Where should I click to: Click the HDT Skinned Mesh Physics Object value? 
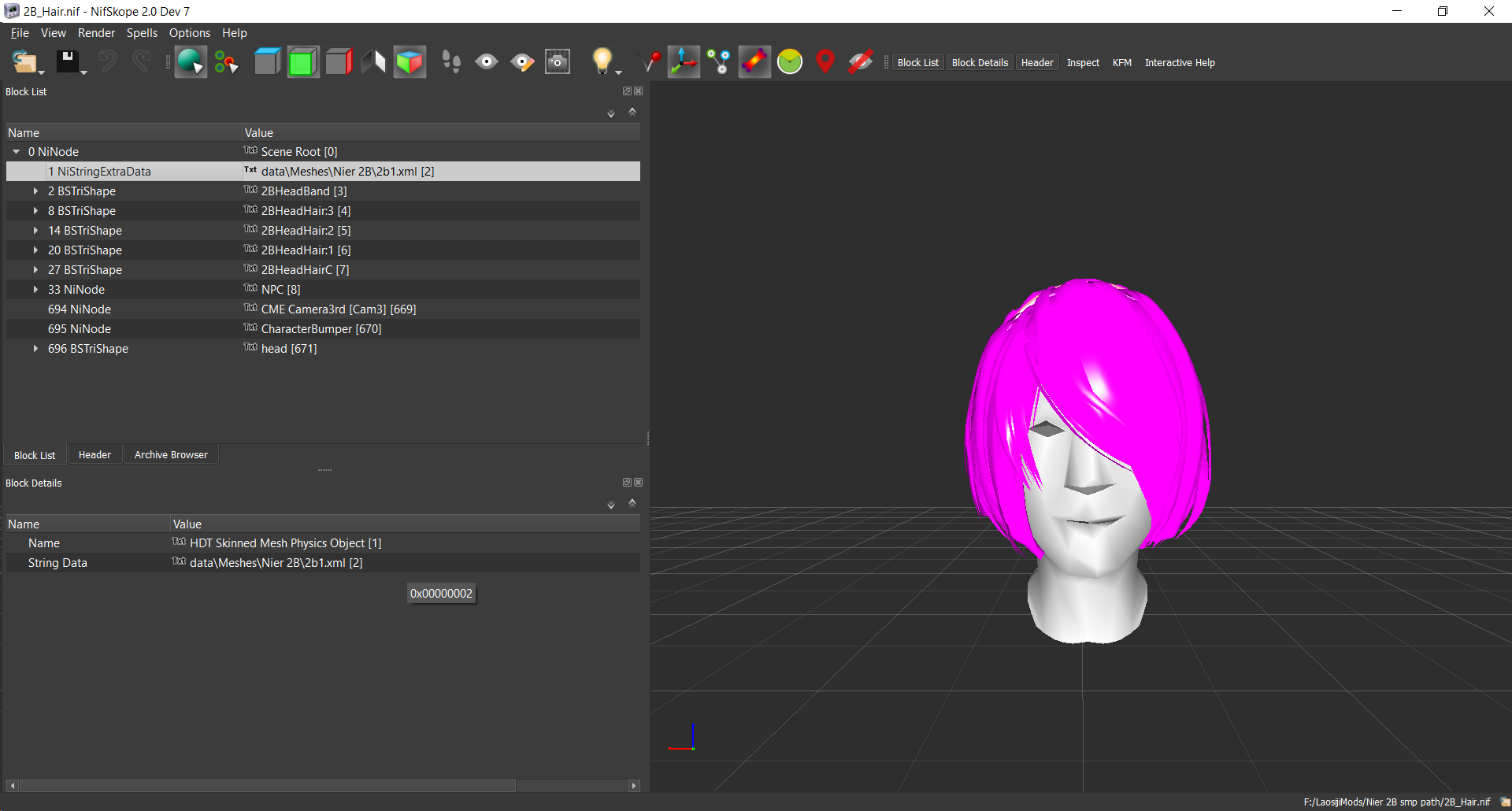[x=286, y=543]
